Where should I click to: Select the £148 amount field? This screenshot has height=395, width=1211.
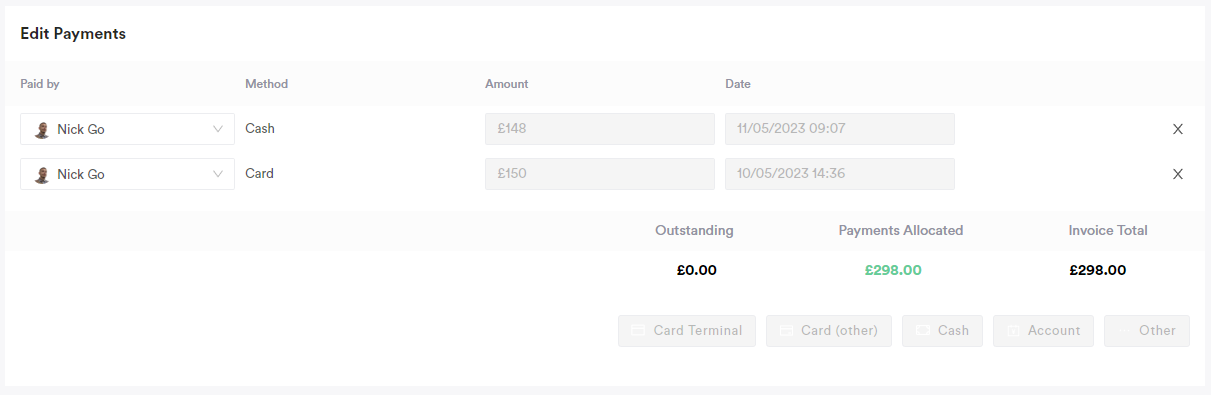click(x=600, y=129)
